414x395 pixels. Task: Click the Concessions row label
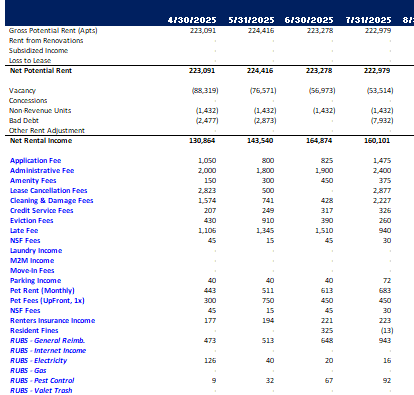[x=28, y=101]
